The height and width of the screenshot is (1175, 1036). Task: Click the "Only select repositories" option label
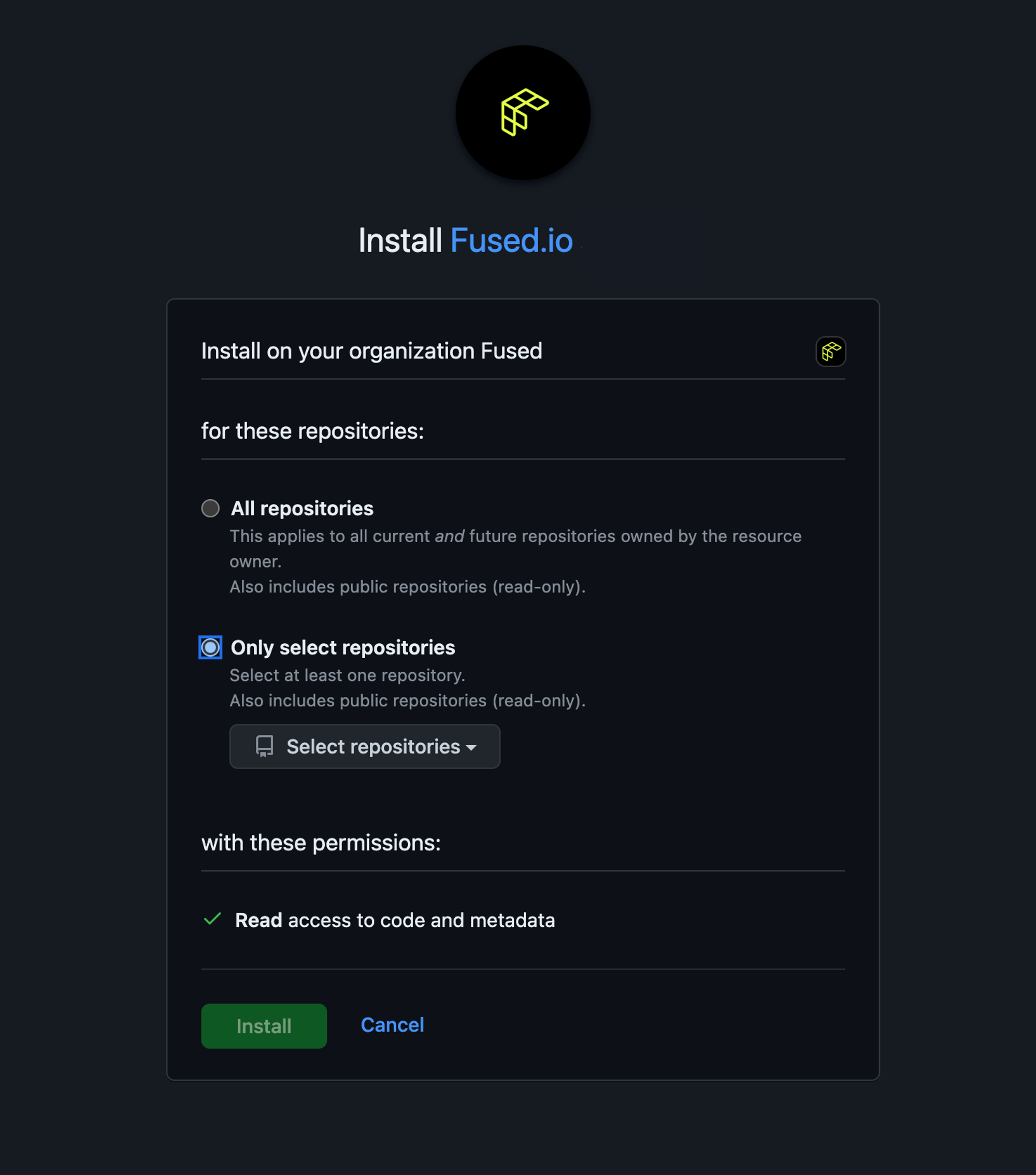pyautogui.click(x=342, y=647)
